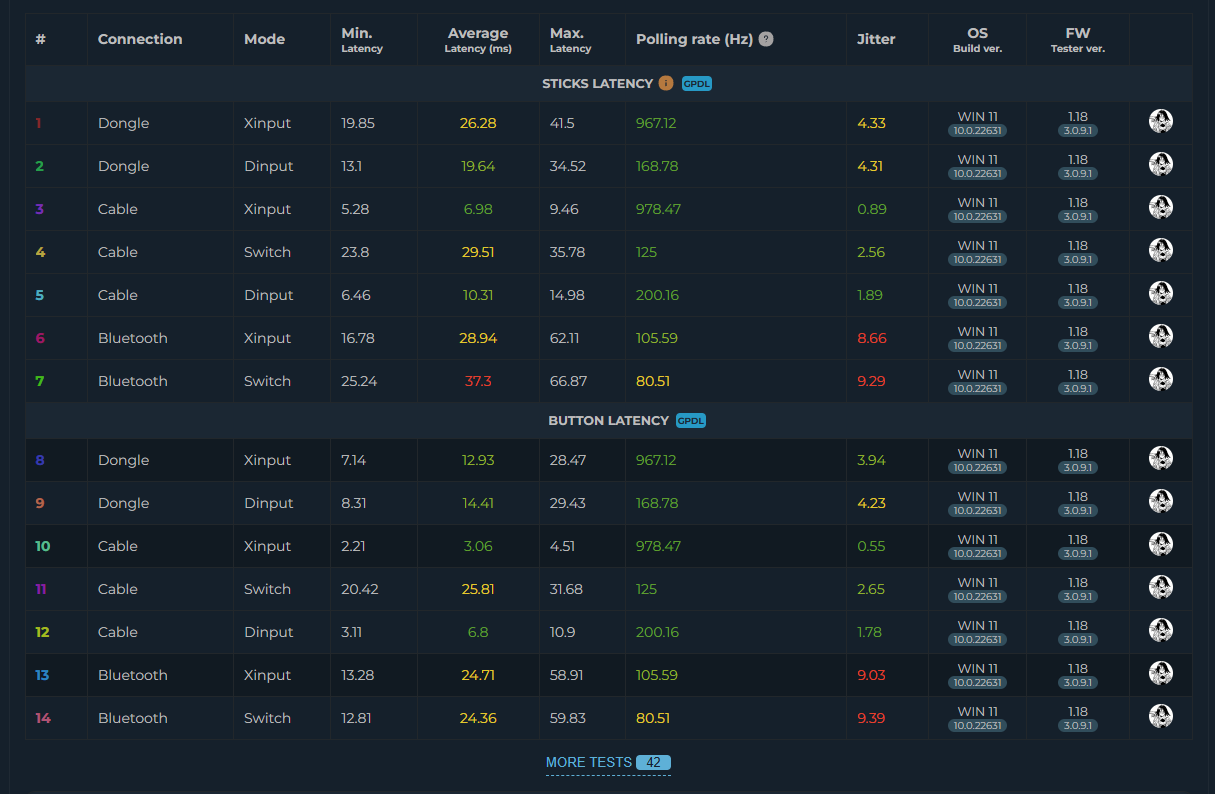Open tester avatar in row 6

1161,337
